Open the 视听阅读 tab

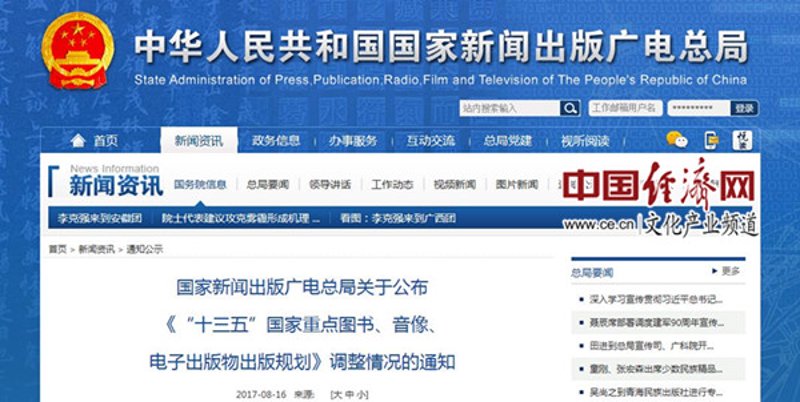(x=585, y=141)
